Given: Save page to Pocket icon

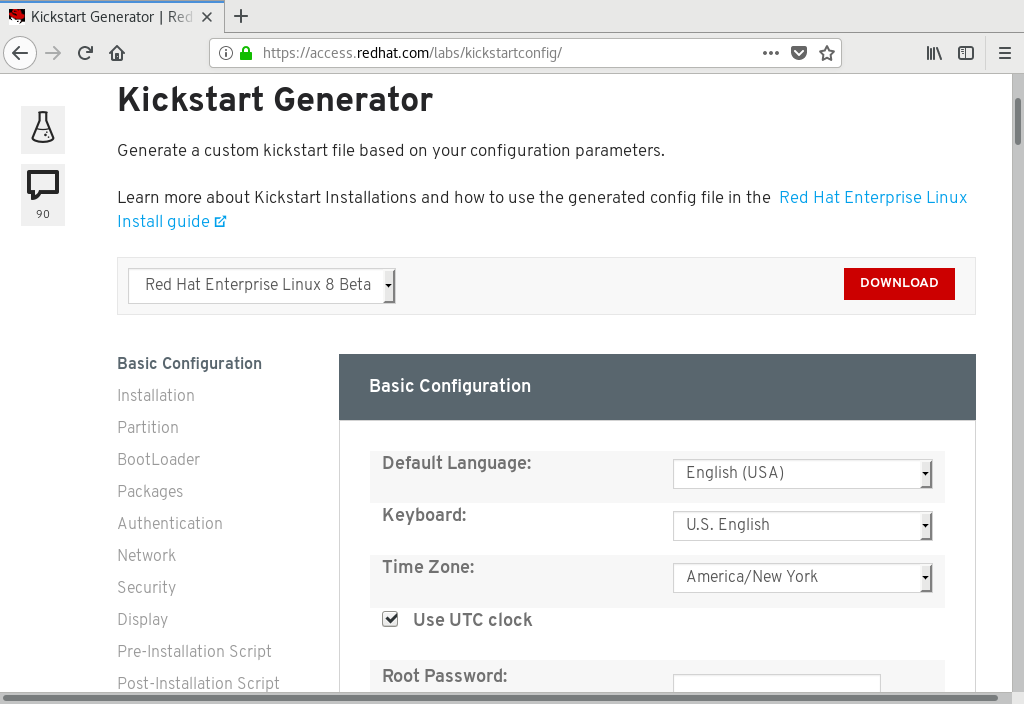Looking at the screenshot, I should click(x=799, y=53).
